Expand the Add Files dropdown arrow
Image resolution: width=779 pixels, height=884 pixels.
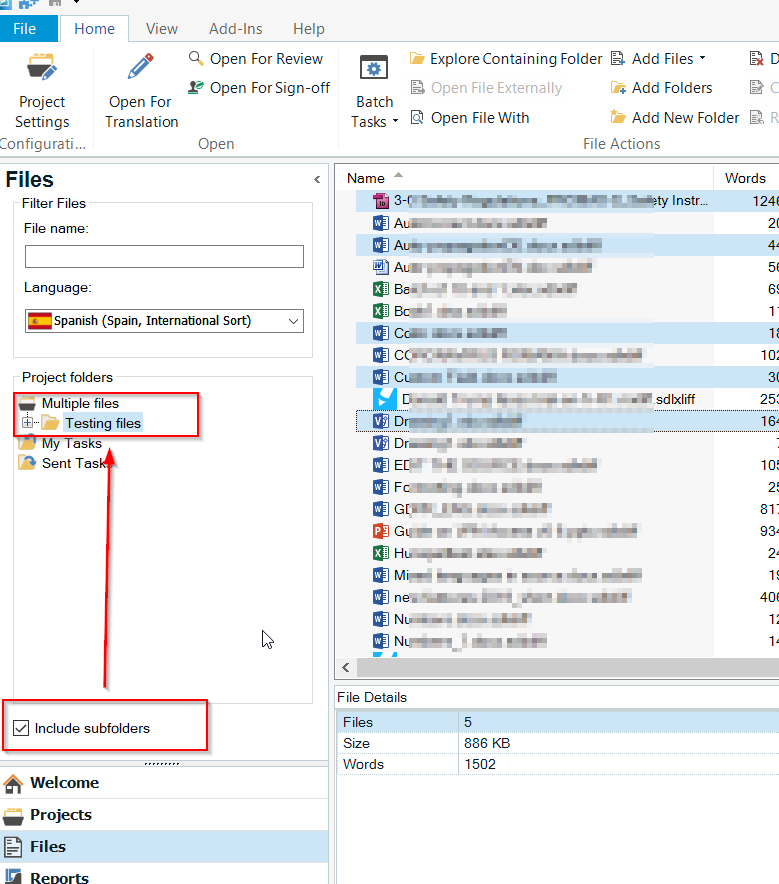click(x=702, y=58)
